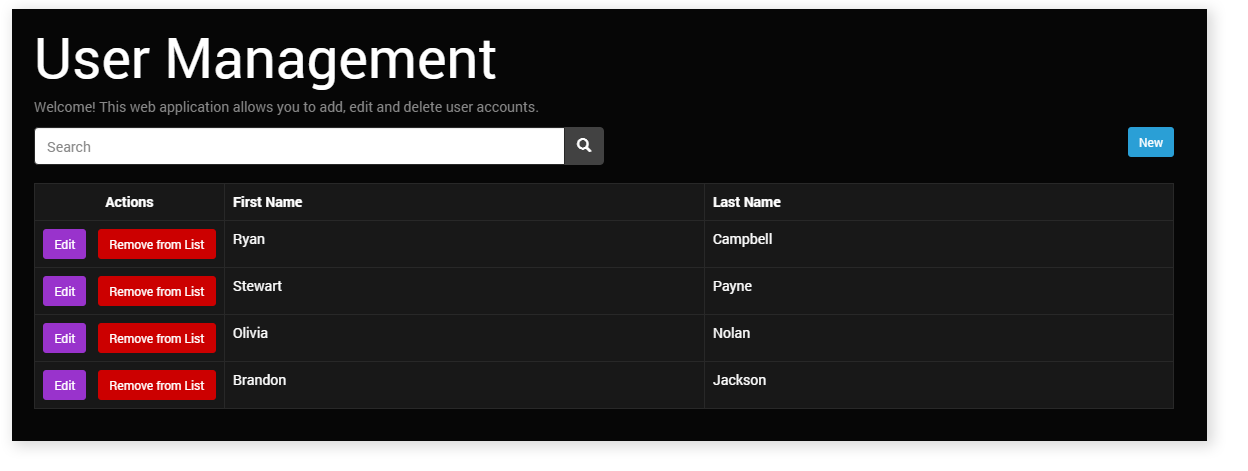Open Edit for Brandon Jackson
The image size is (1248, 471).
pyautogui.click(x=64, y=385)
